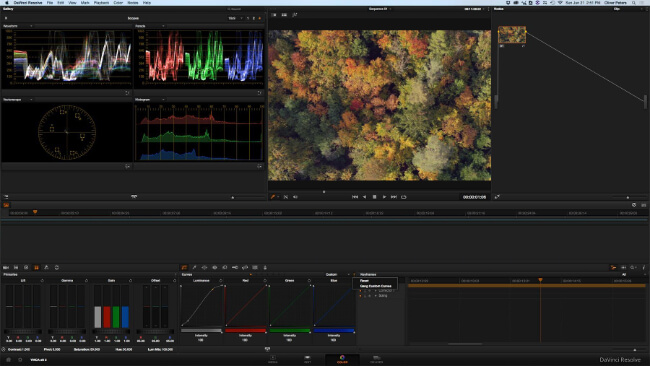Viewport: 650px width, 366px height.
Task: Open the Color Match palette
Action: click(x=16, y=267)
